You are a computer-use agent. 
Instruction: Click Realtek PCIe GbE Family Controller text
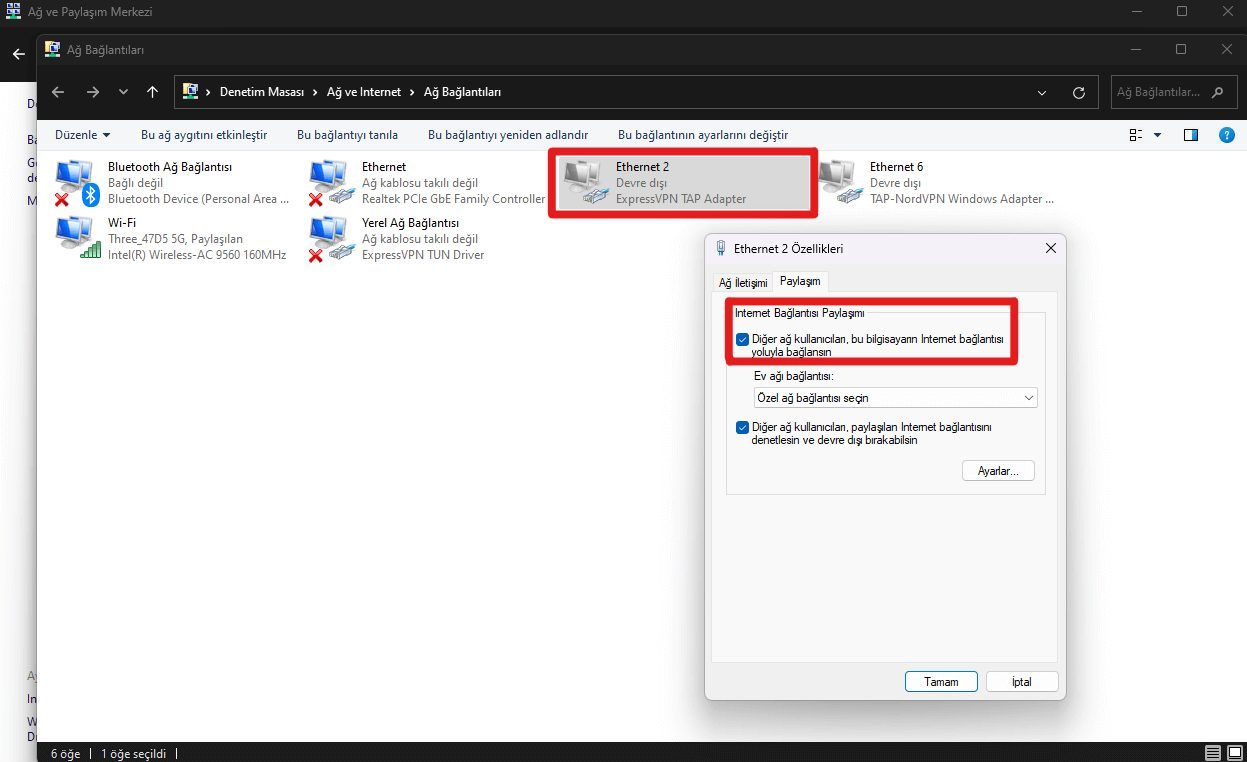[453, 199]
